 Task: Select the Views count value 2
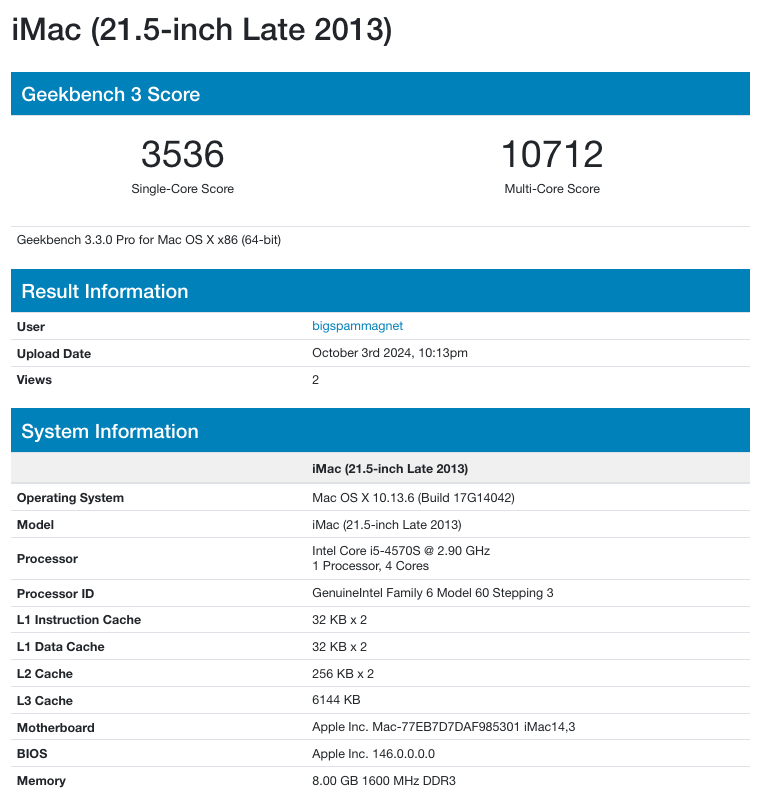pyautogui.click(x=316, y=380)
